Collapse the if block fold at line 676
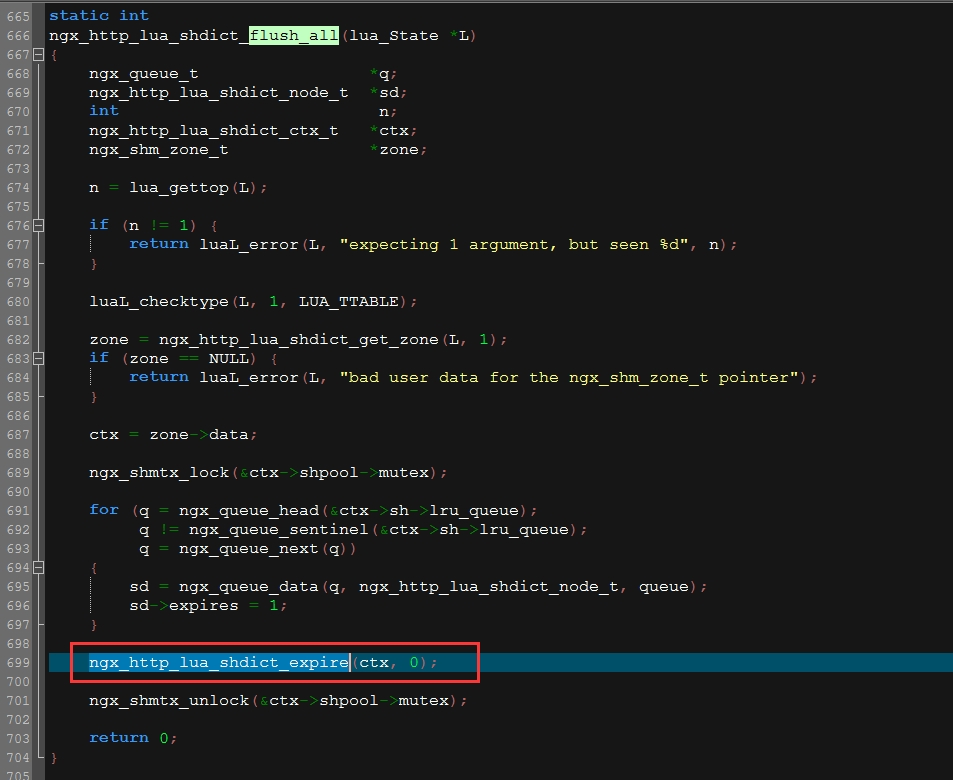This screenshot has height=780, width=953. 38,226
